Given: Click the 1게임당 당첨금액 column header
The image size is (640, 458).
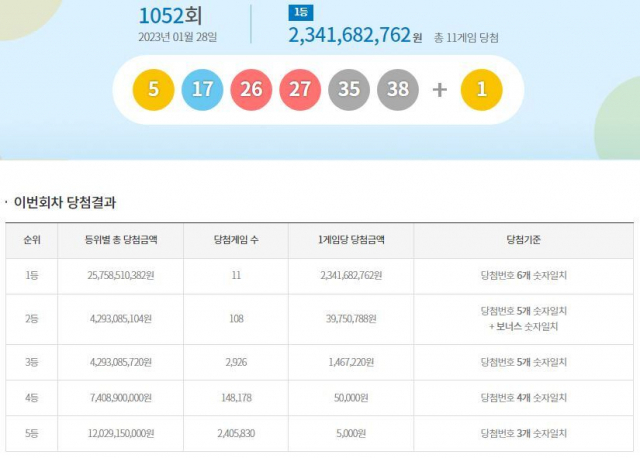Looking at the screenshot, I should [350, 240].
